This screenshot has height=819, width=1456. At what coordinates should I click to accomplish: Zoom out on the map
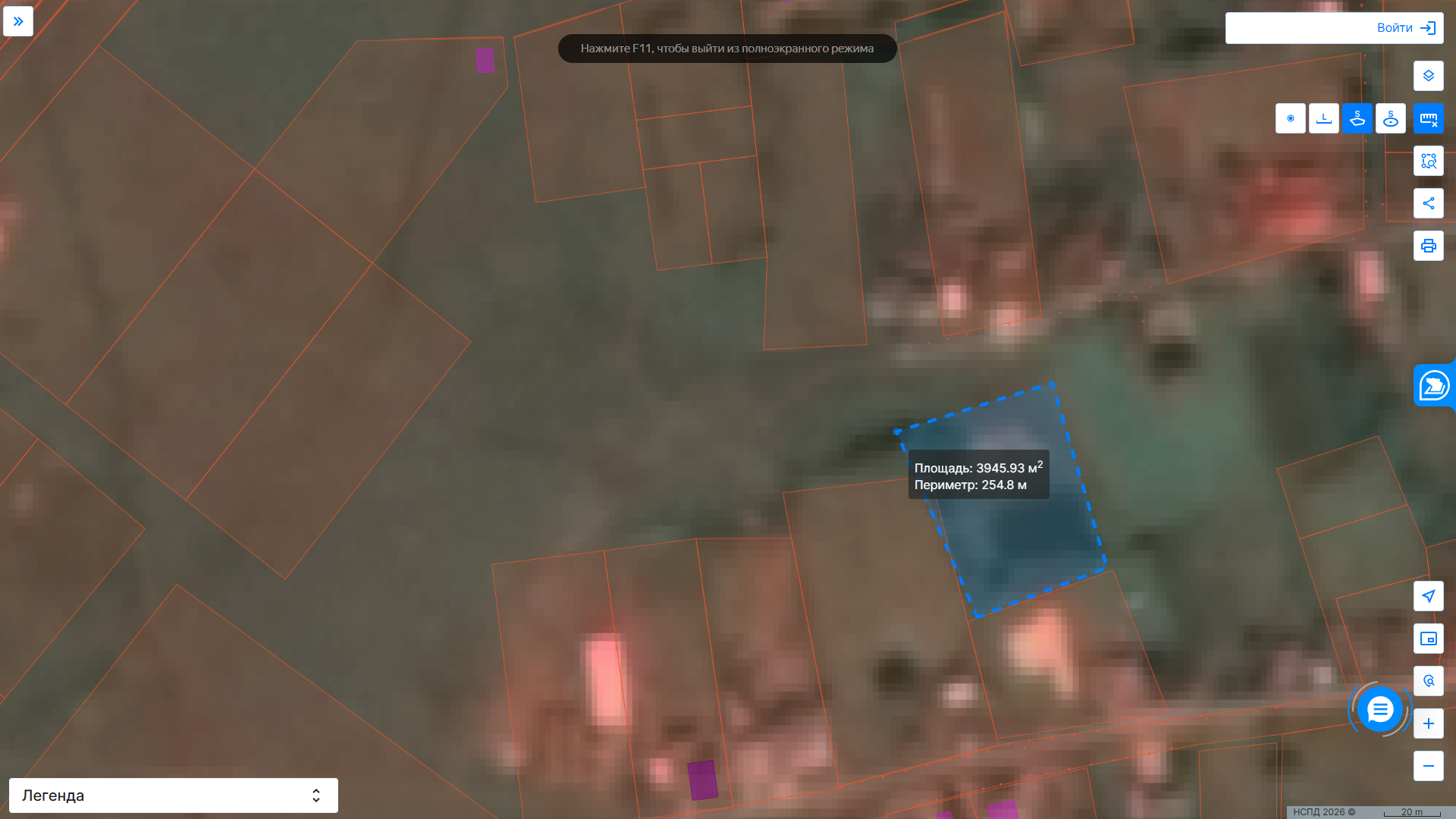1428,766
